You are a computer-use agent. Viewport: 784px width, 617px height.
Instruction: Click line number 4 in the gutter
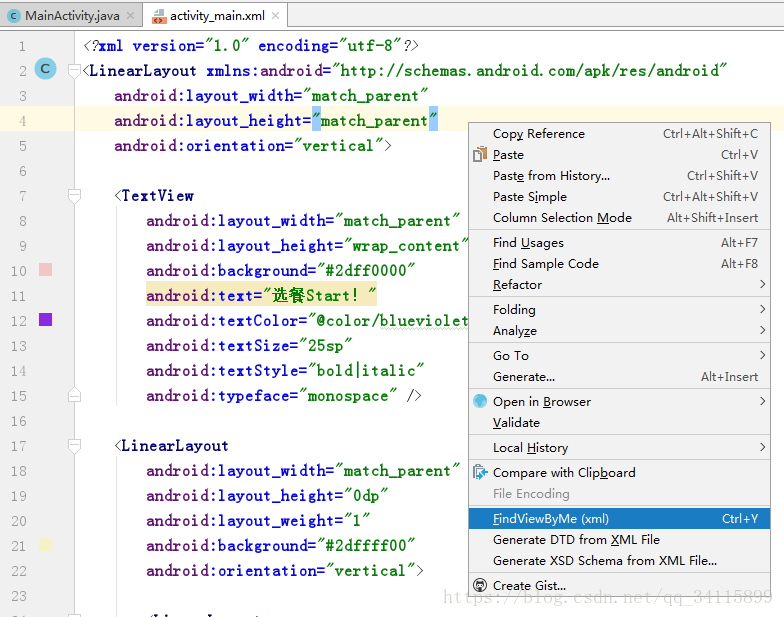click(22, 121)
